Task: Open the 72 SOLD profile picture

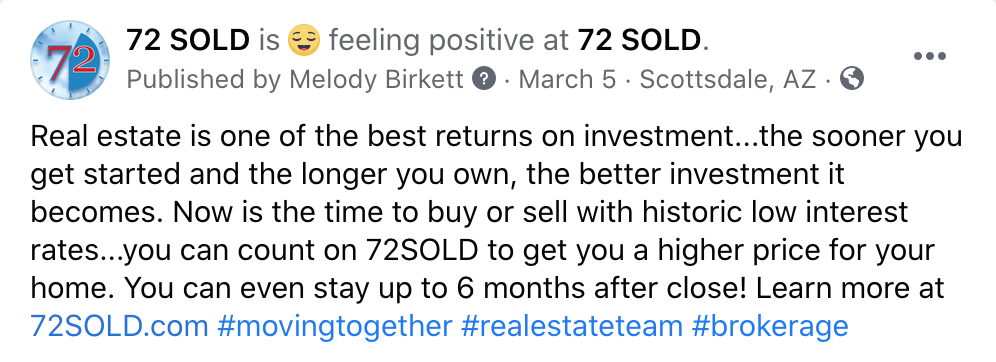Action: (x=70, y=60)
